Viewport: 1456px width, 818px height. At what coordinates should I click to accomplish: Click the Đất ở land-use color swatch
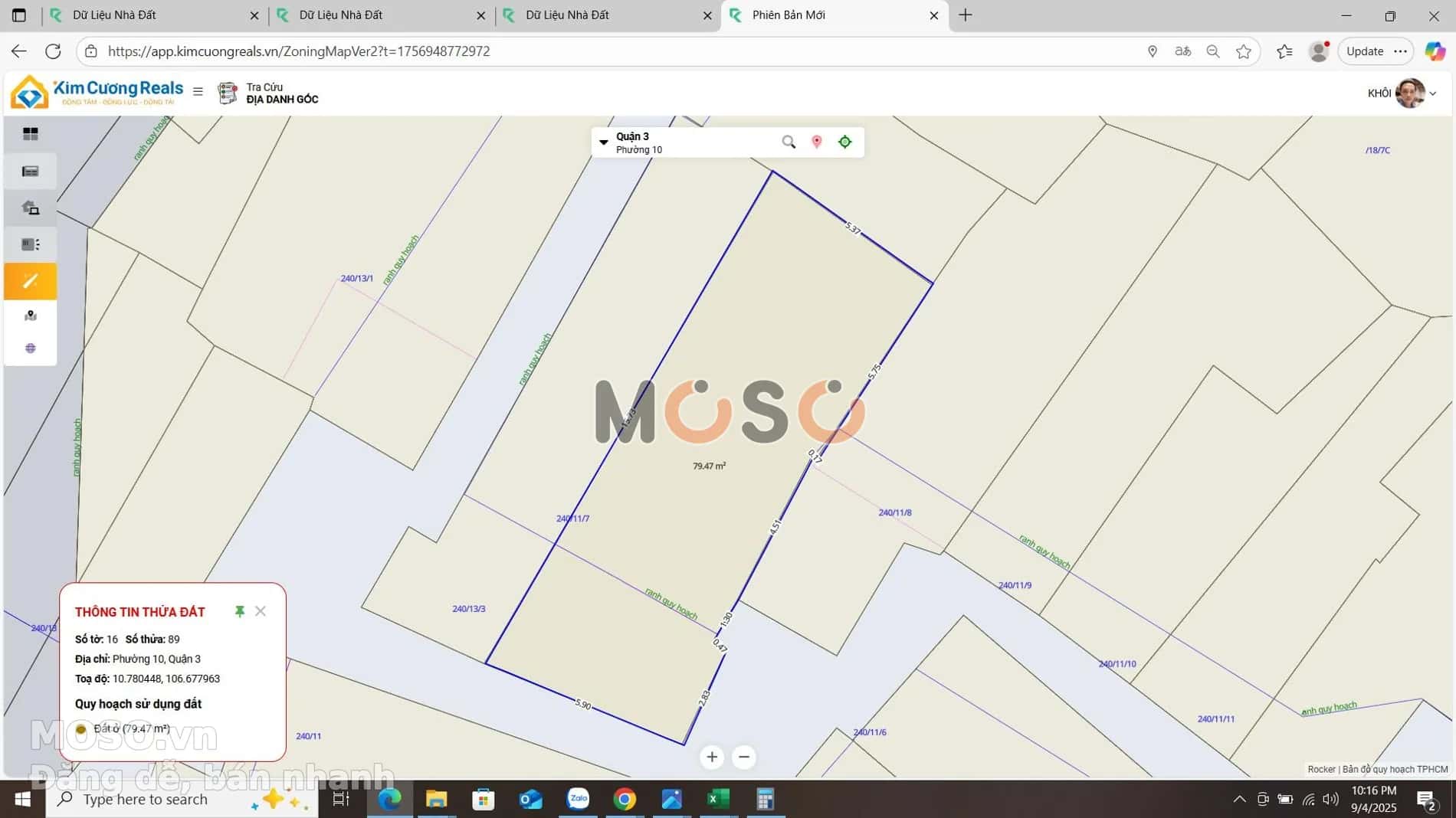click(81, 729)
